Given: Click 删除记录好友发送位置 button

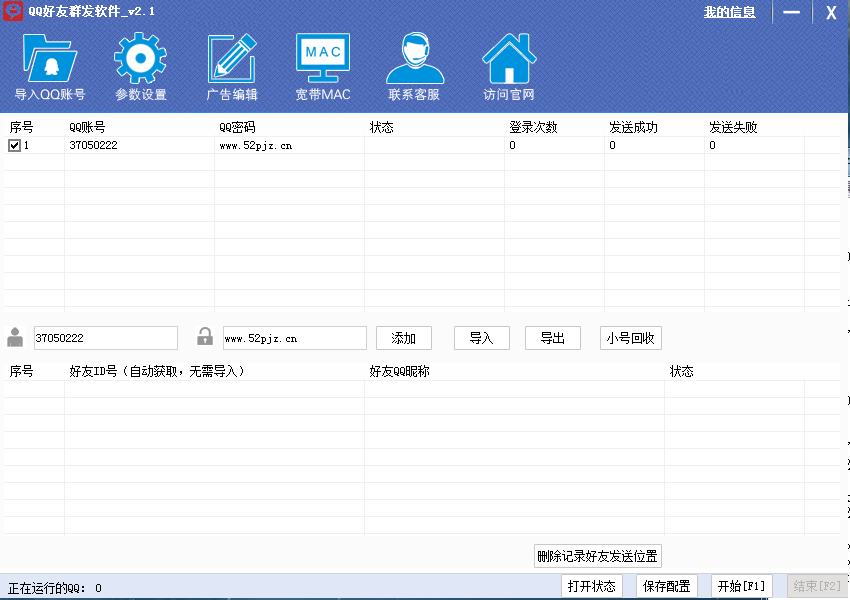Looking at the screenshot, I should pos(598,556).
